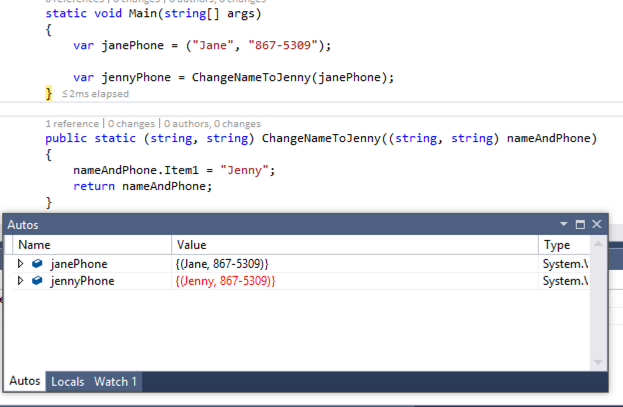Click the Autos scrollbar up arrow
The width and height of the screenshot is (623, 407).
[x=598, y=244]
